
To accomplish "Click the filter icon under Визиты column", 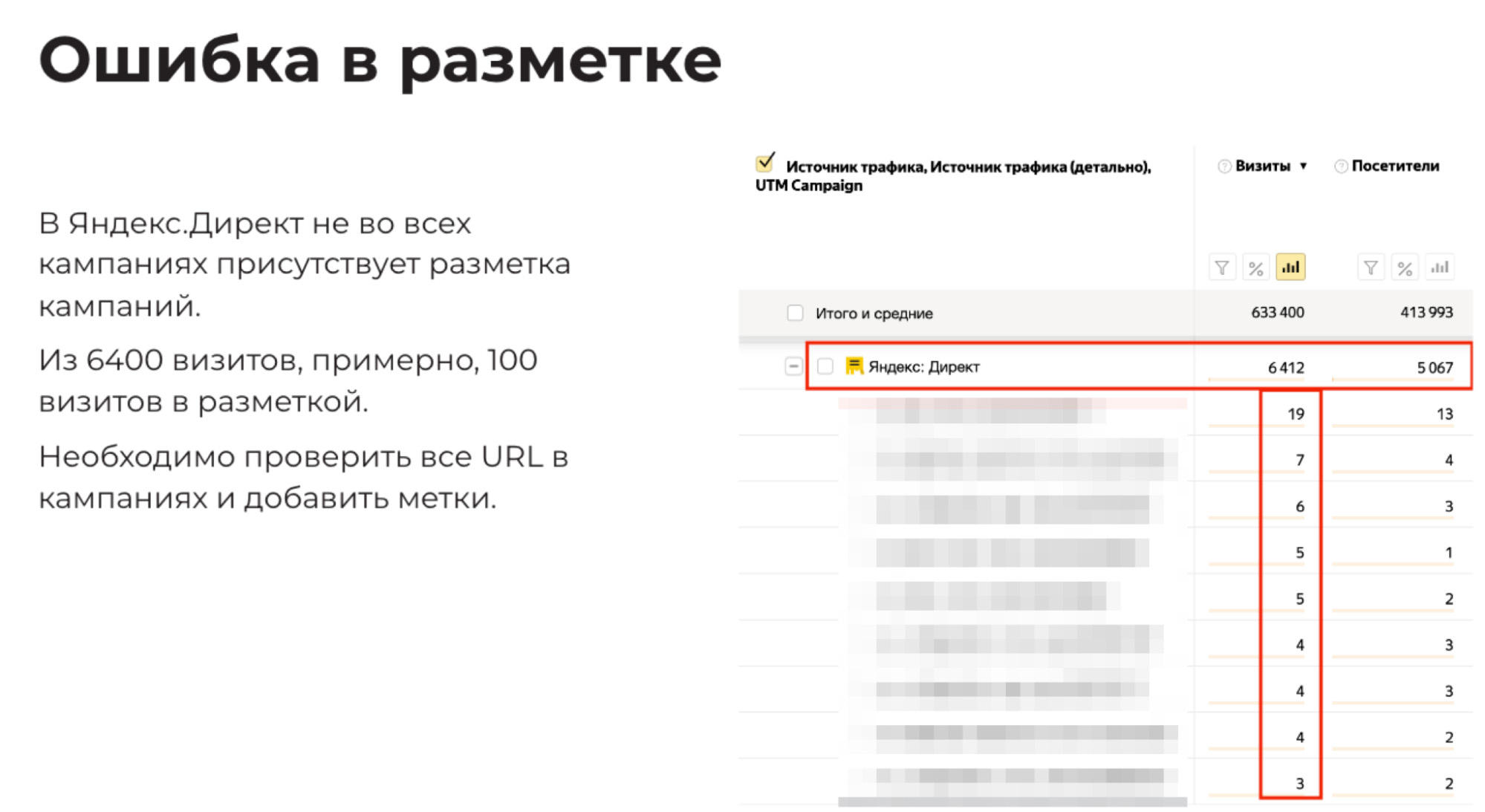I will tap(1221, 267).
